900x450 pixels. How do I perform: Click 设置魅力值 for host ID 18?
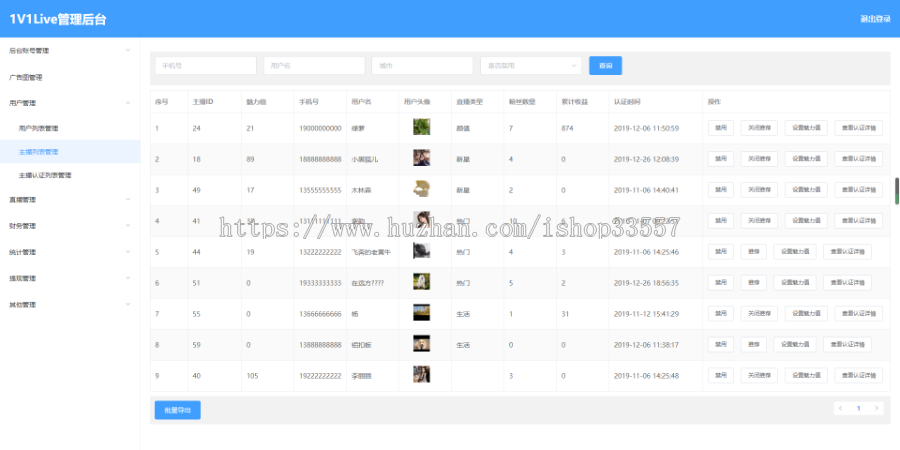coord(806,159)
